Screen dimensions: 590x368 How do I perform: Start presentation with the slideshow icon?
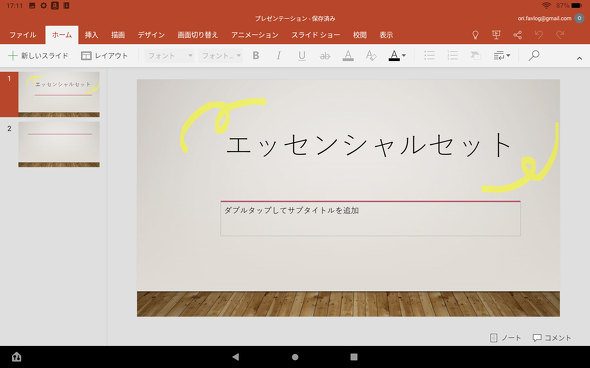tap(496, 35)
